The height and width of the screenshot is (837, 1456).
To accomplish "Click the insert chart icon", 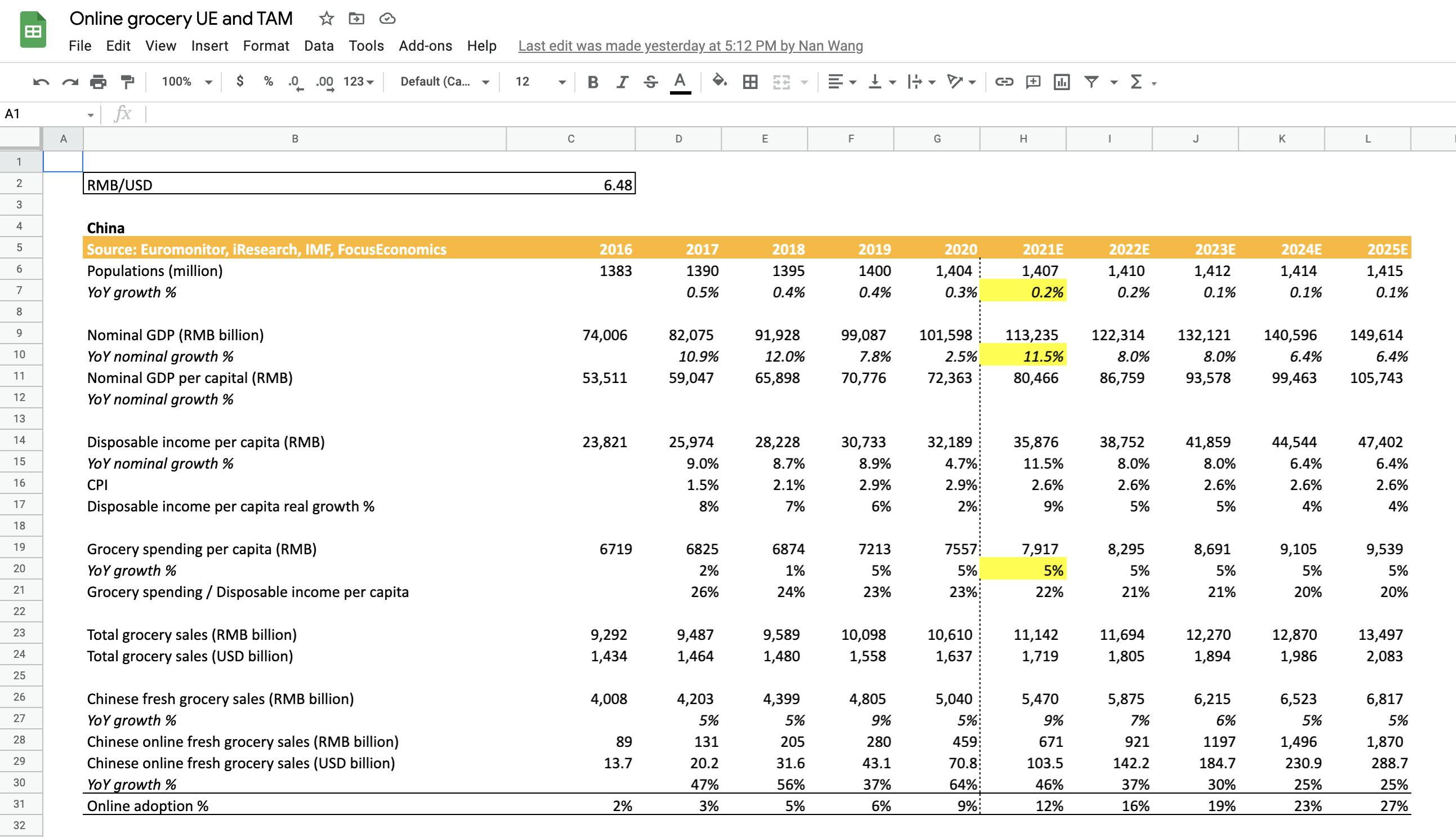I will [1062, 82].
